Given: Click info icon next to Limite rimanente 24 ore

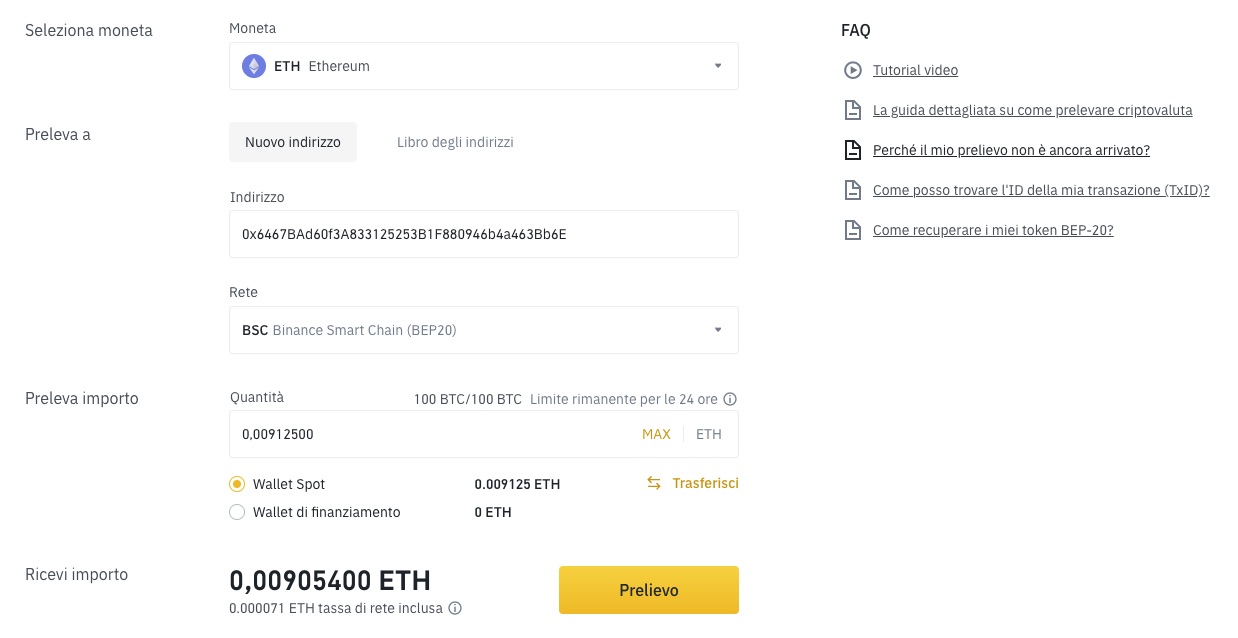Looking at the screenshot, I should click(x=730, y=399).
